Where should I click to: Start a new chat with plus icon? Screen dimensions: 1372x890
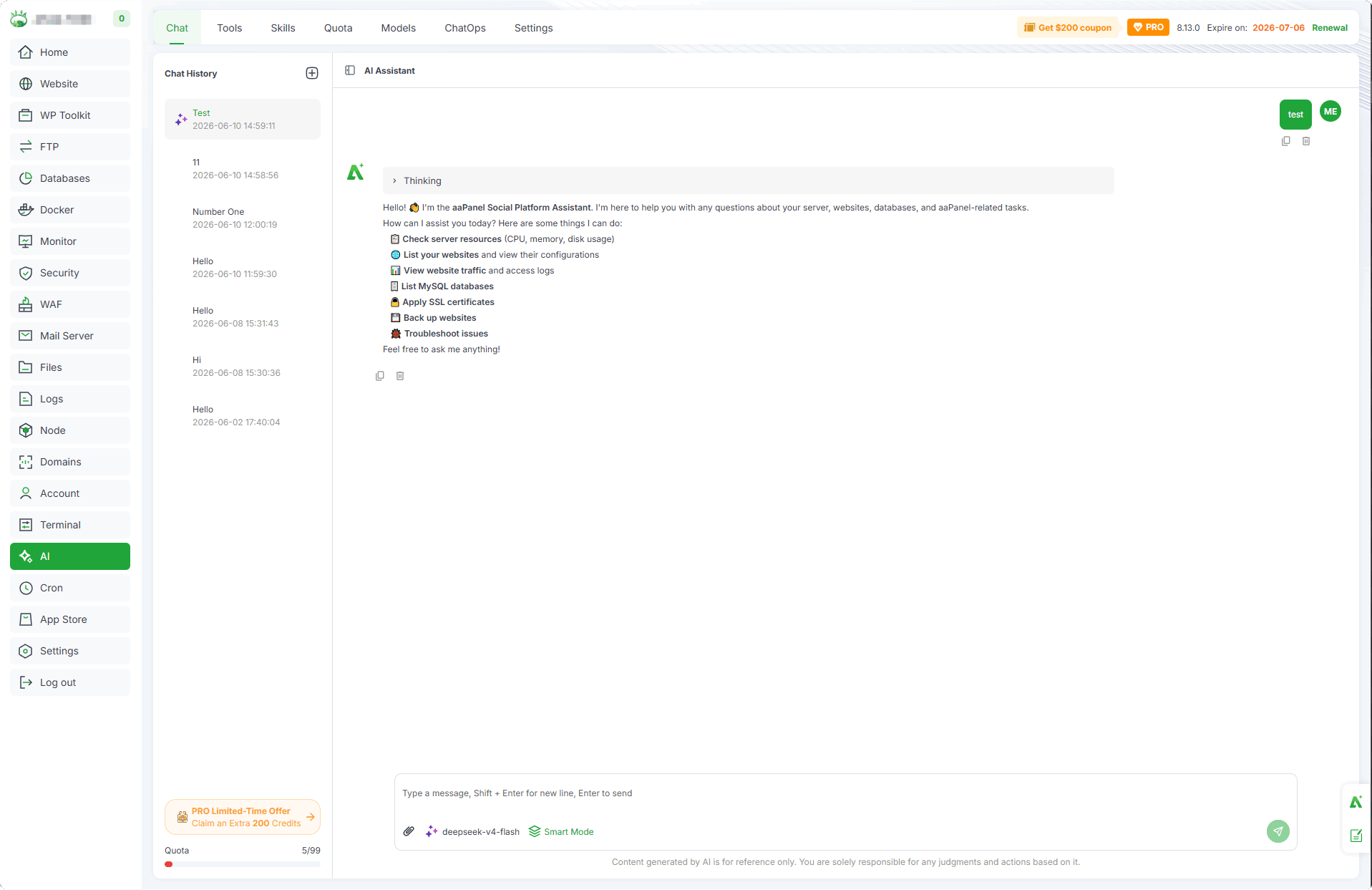(312, 73)
